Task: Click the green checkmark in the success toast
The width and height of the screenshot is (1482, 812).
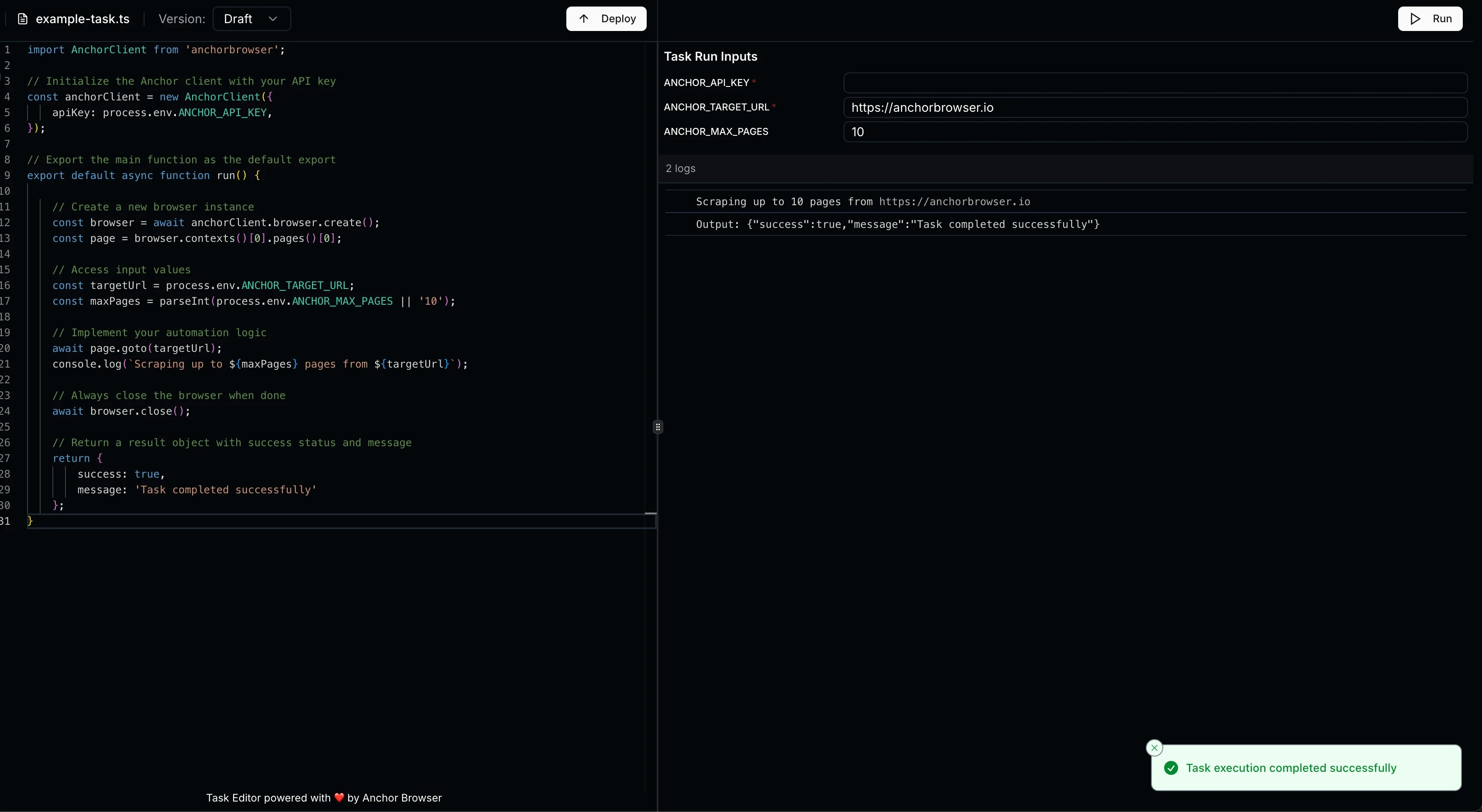Action: click(x=1171, y=768)
